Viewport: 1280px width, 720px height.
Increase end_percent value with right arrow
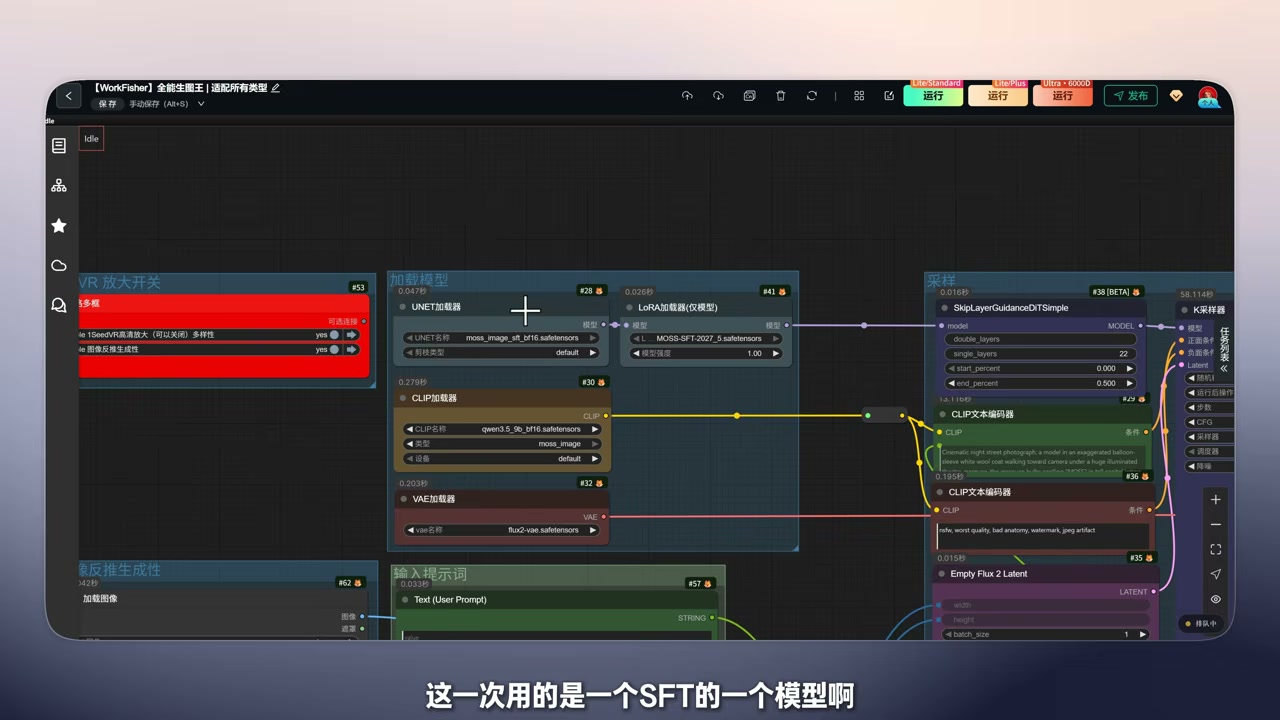(1130, 383)
